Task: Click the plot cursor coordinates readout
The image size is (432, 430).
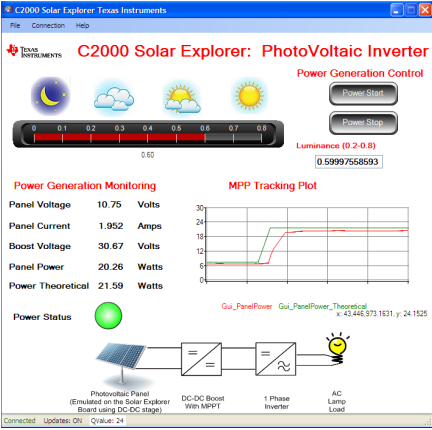Action: point(382,314)
